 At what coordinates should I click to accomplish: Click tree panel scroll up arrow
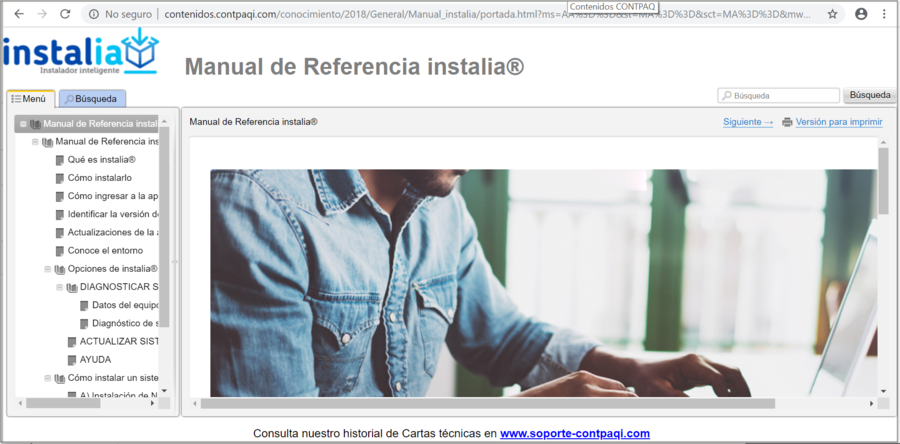pos(164,121)
